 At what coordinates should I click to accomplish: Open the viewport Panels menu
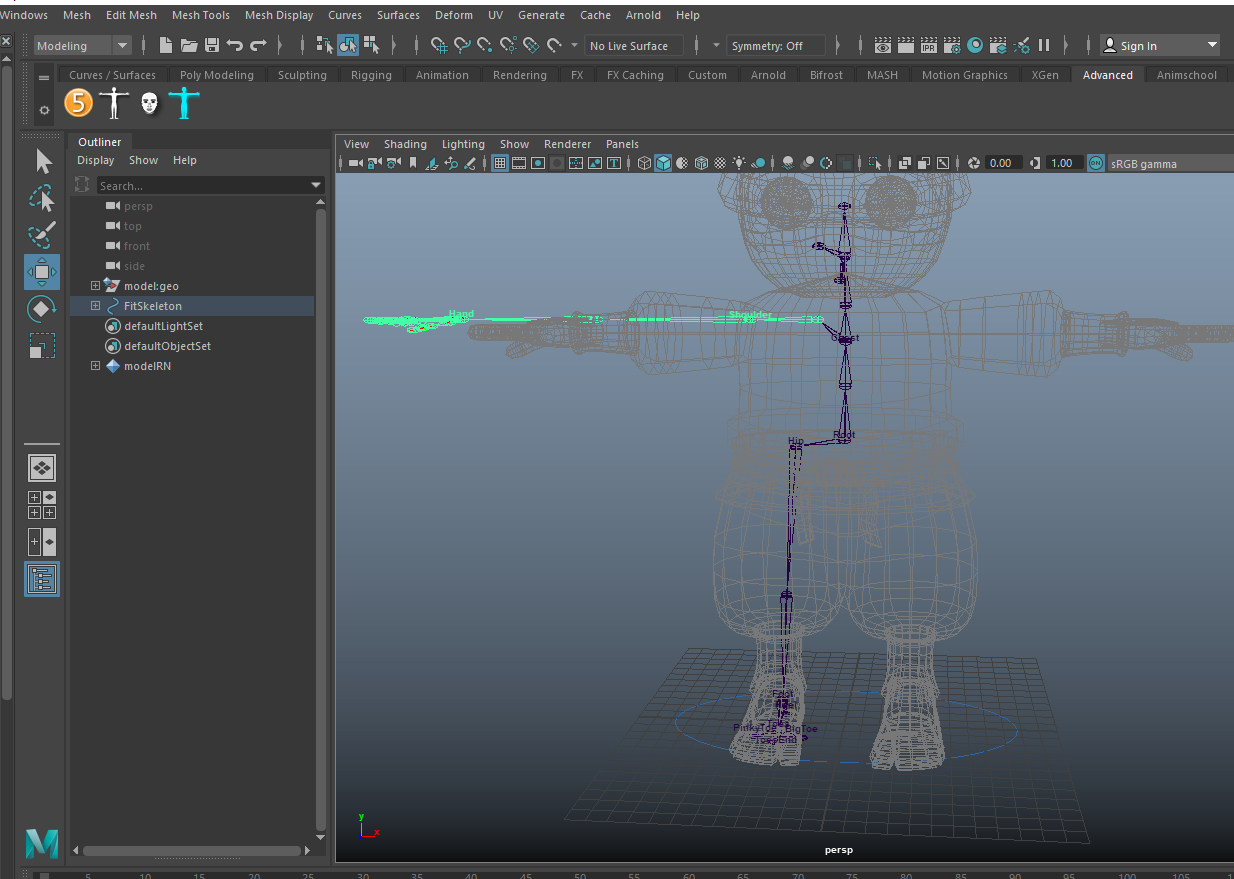click(x=622, y=144)
